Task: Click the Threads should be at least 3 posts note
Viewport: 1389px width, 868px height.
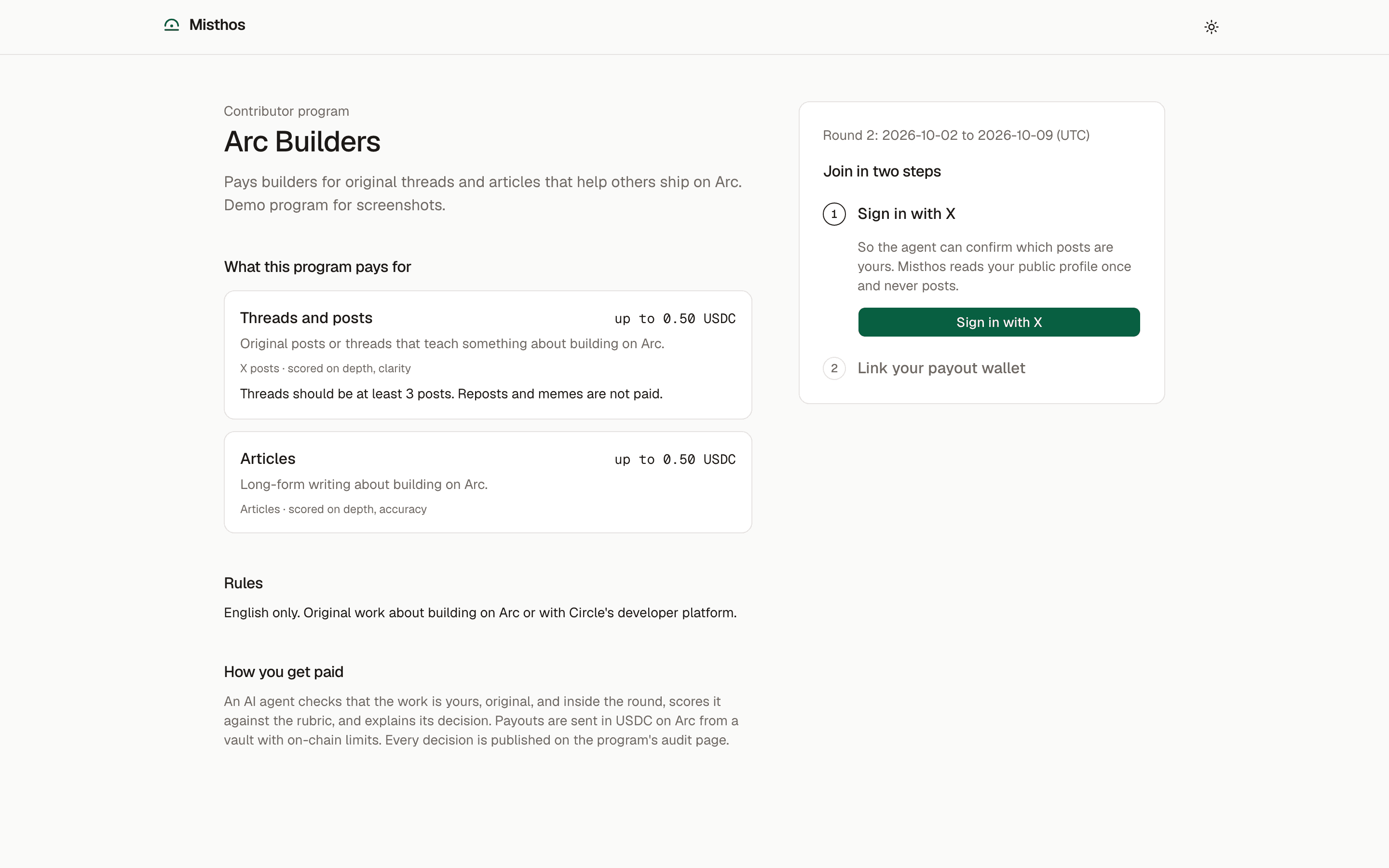Action: tap(451, 394)
